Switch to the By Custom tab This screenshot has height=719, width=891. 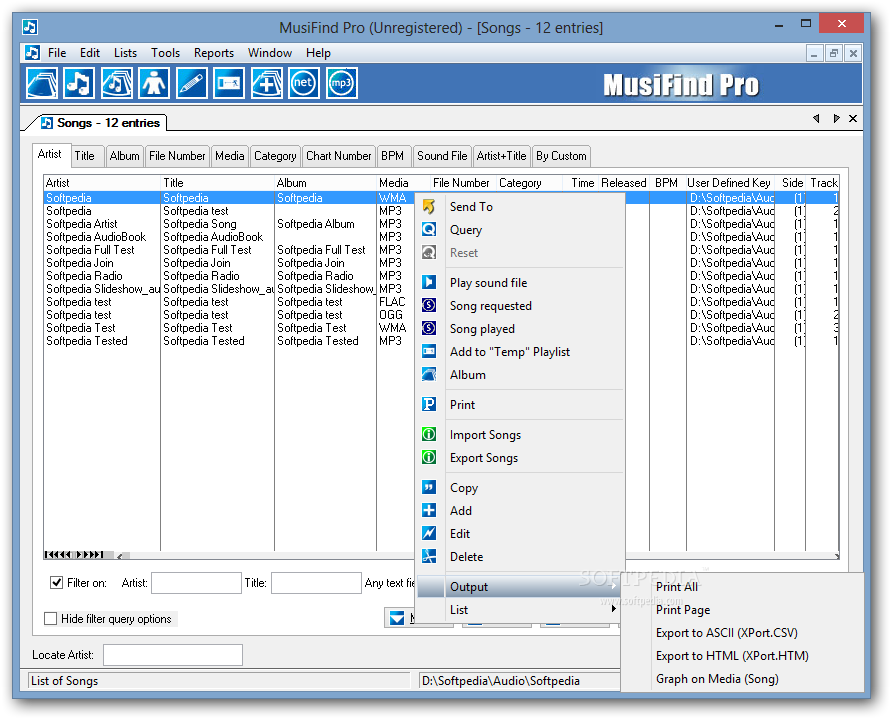click(x=561, y=156)
